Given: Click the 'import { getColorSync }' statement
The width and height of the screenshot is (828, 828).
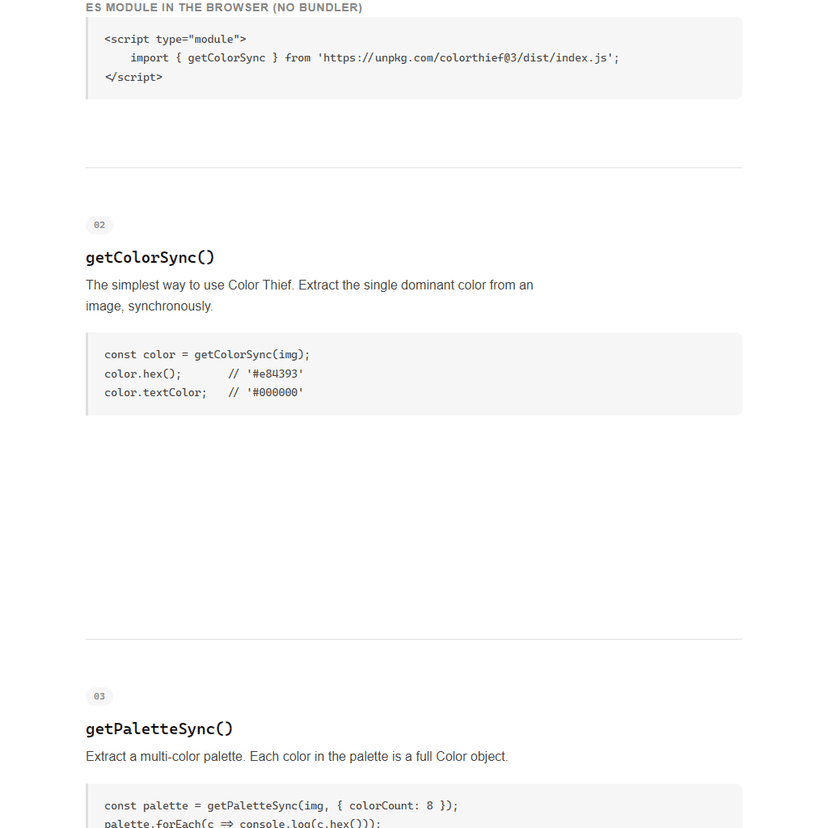Looking at the screenshot, I should pyautogui.click(x=204, y=58).
